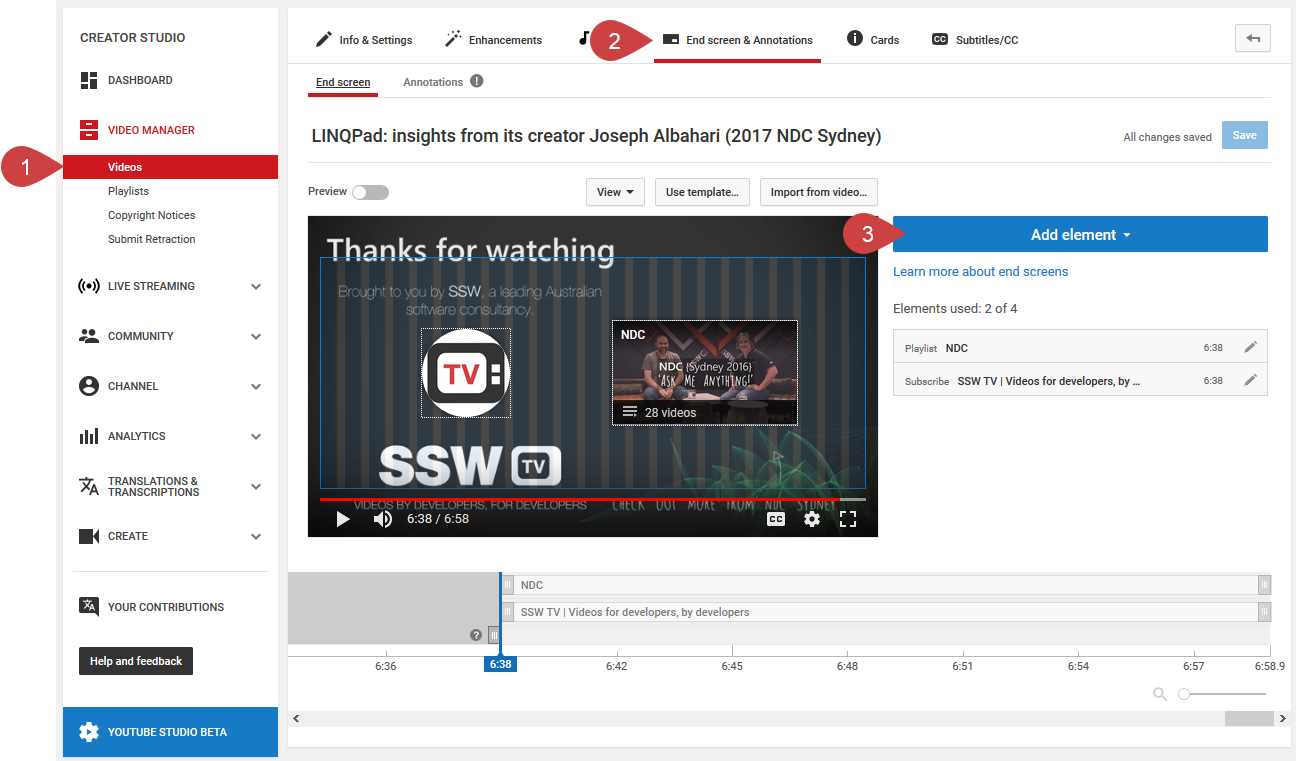
Task: Open video player settings gear
Action: pyautogui.click(x=812, y=519)
